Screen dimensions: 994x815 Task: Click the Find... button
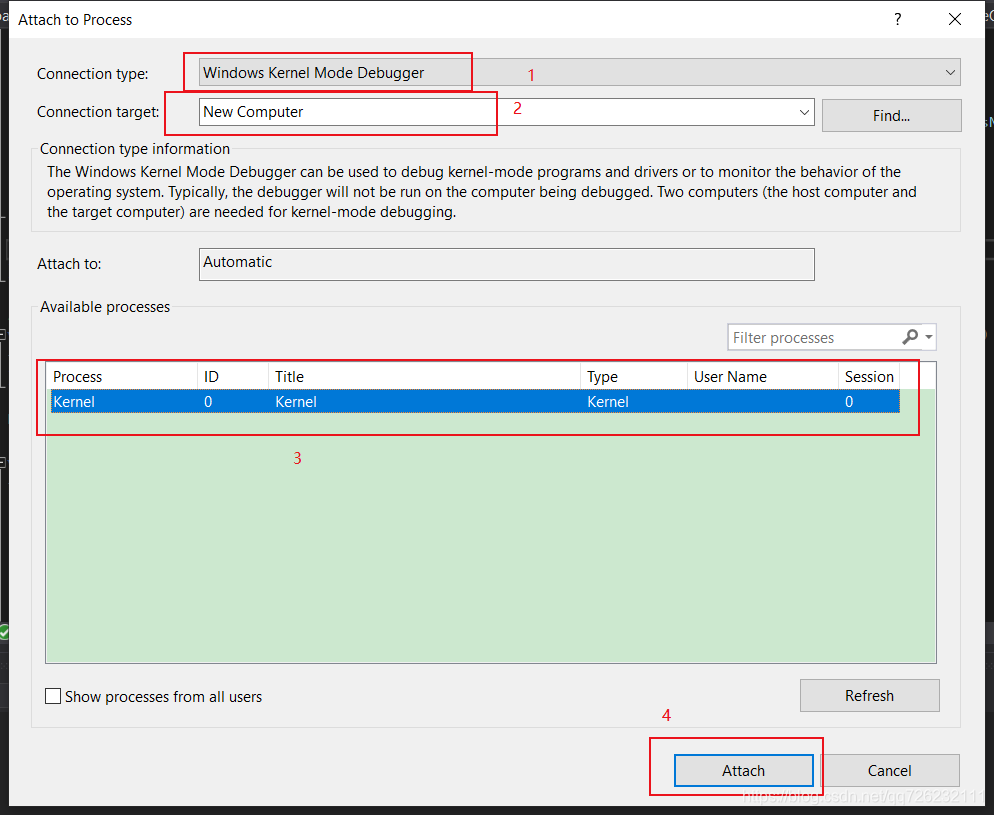891,115
